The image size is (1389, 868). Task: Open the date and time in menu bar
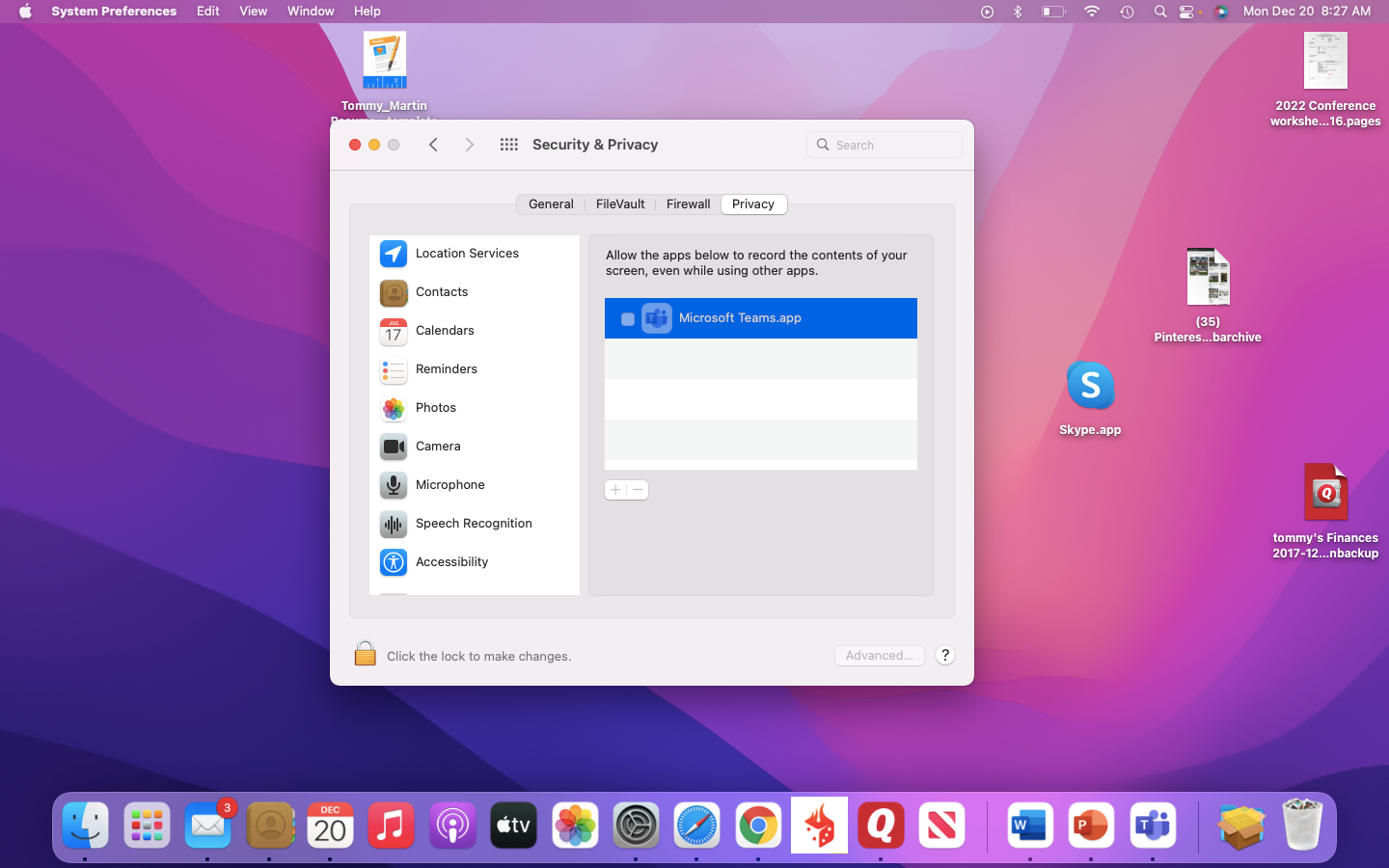(x=1307, y=12)
